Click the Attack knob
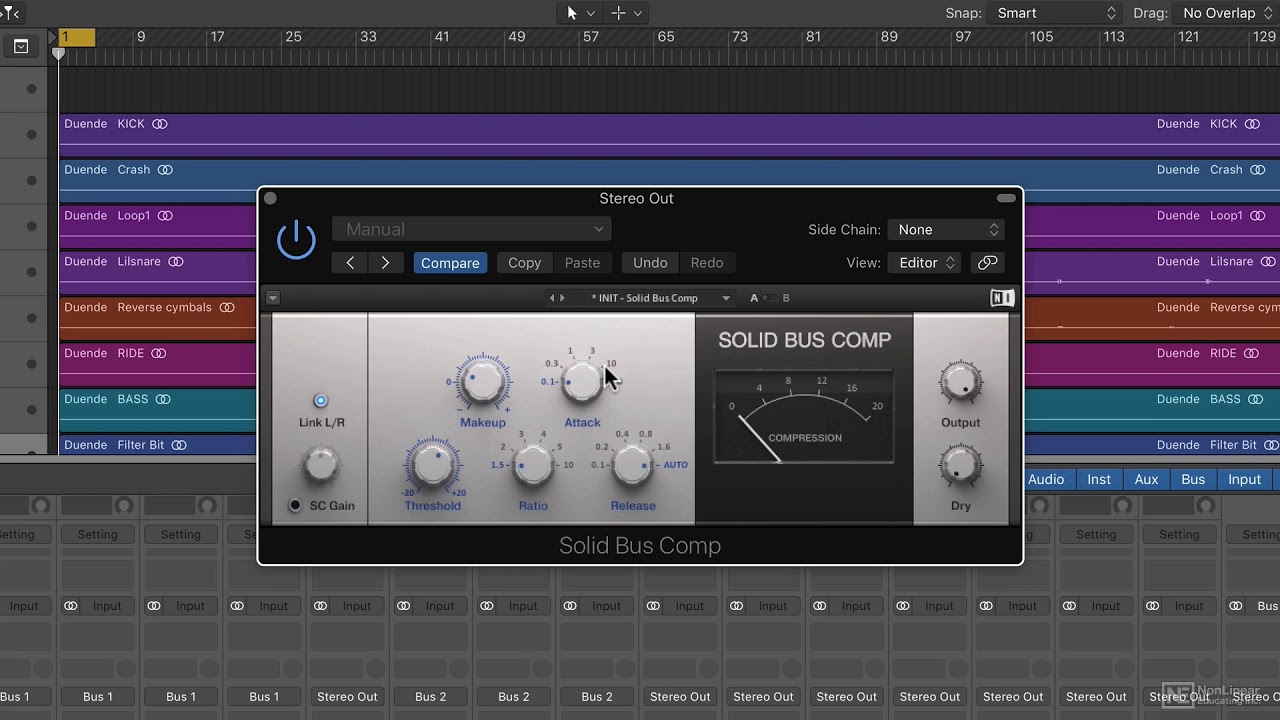The height and width of the screenshot is (720, 1280). 582,381
